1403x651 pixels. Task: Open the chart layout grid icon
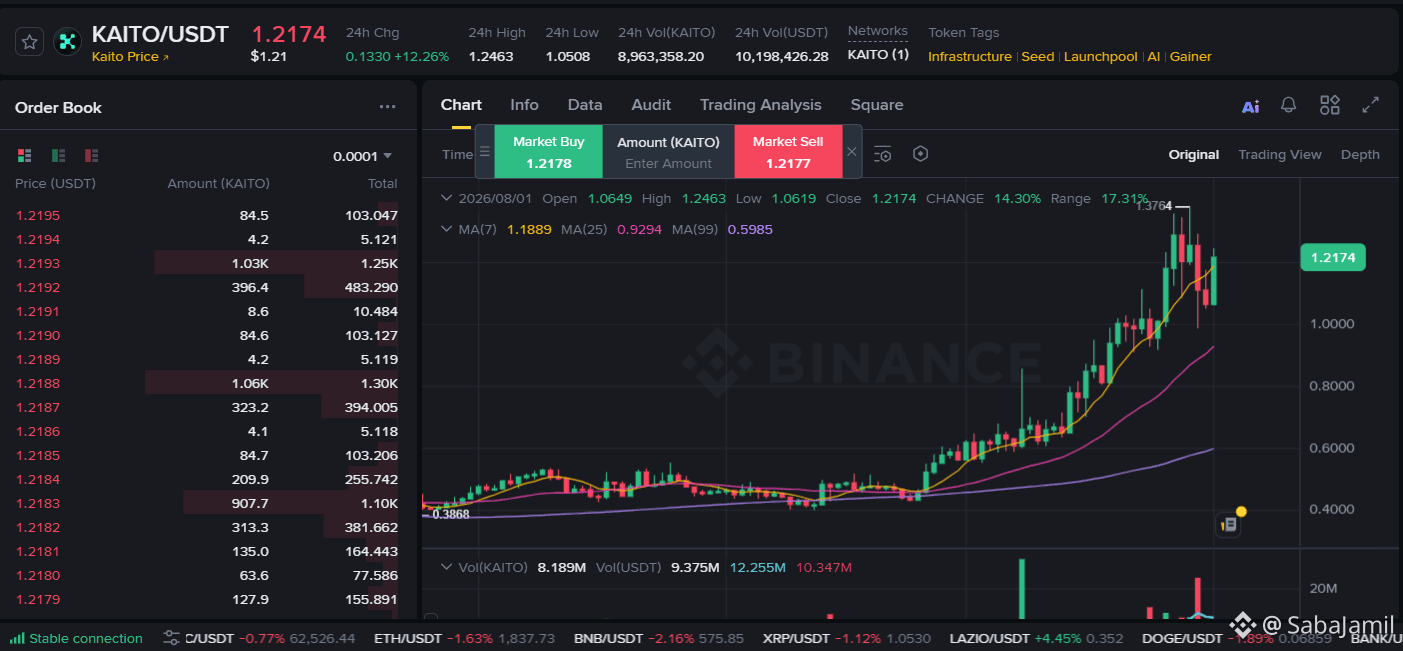click(x=1329, y=105)
